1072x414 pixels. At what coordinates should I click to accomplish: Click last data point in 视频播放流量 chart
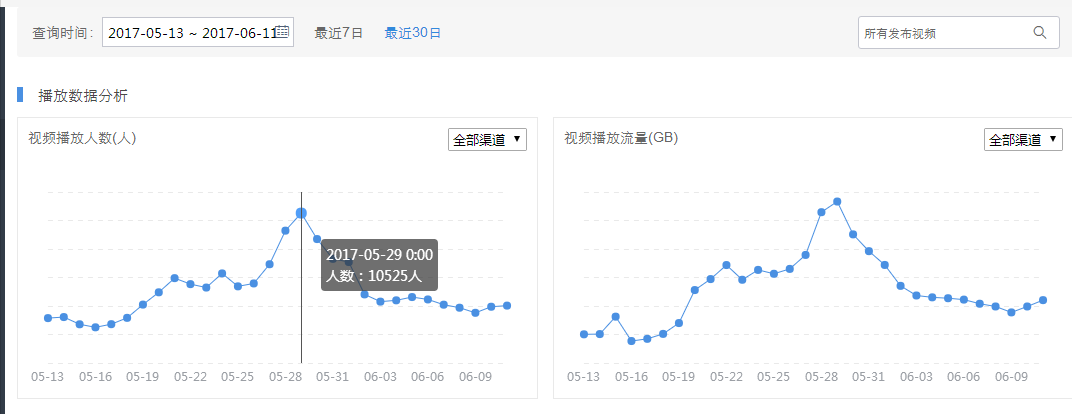pos(1043,300)
